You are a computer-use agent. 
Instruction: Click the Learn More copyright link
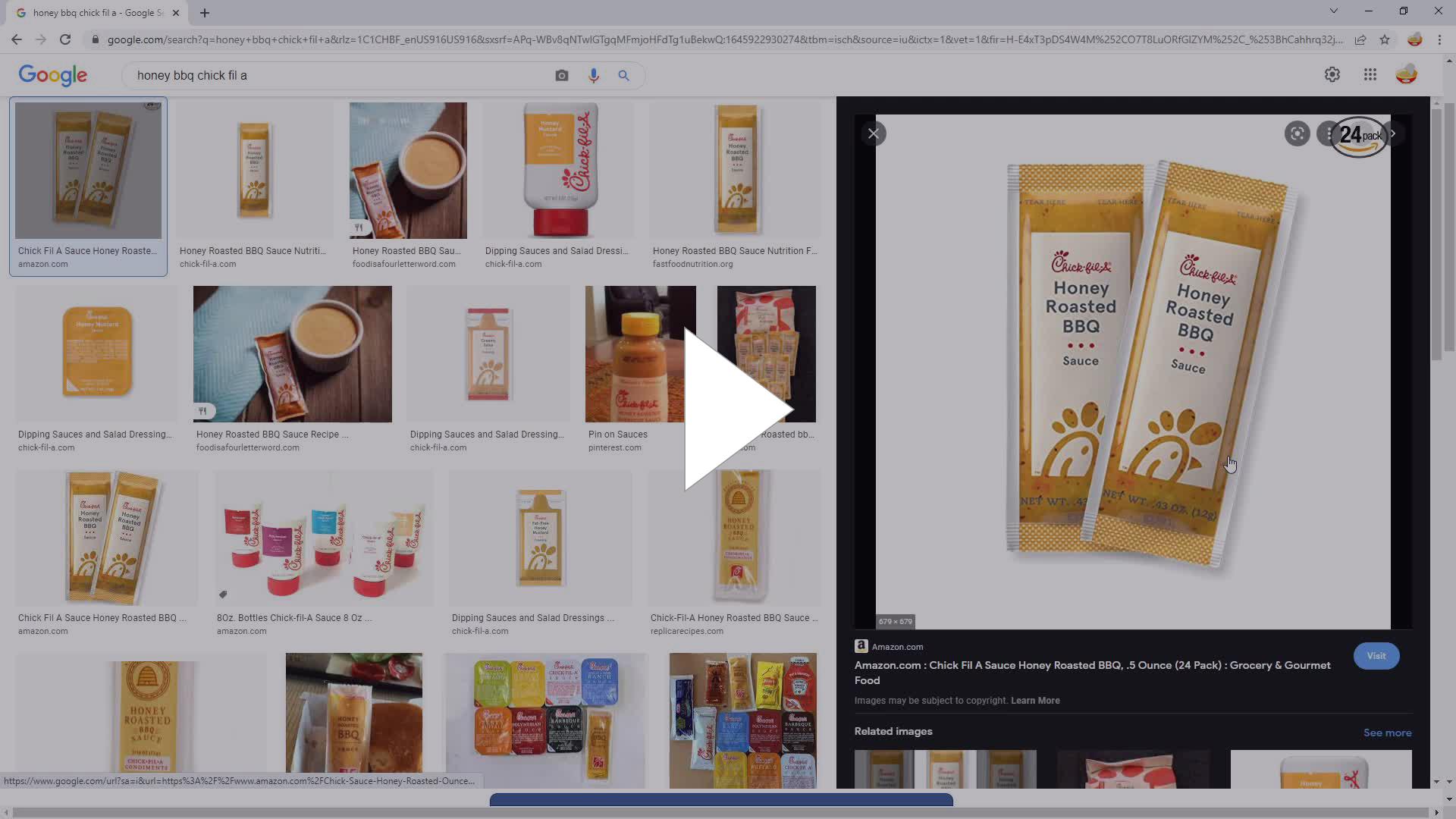pos(1034,701)
